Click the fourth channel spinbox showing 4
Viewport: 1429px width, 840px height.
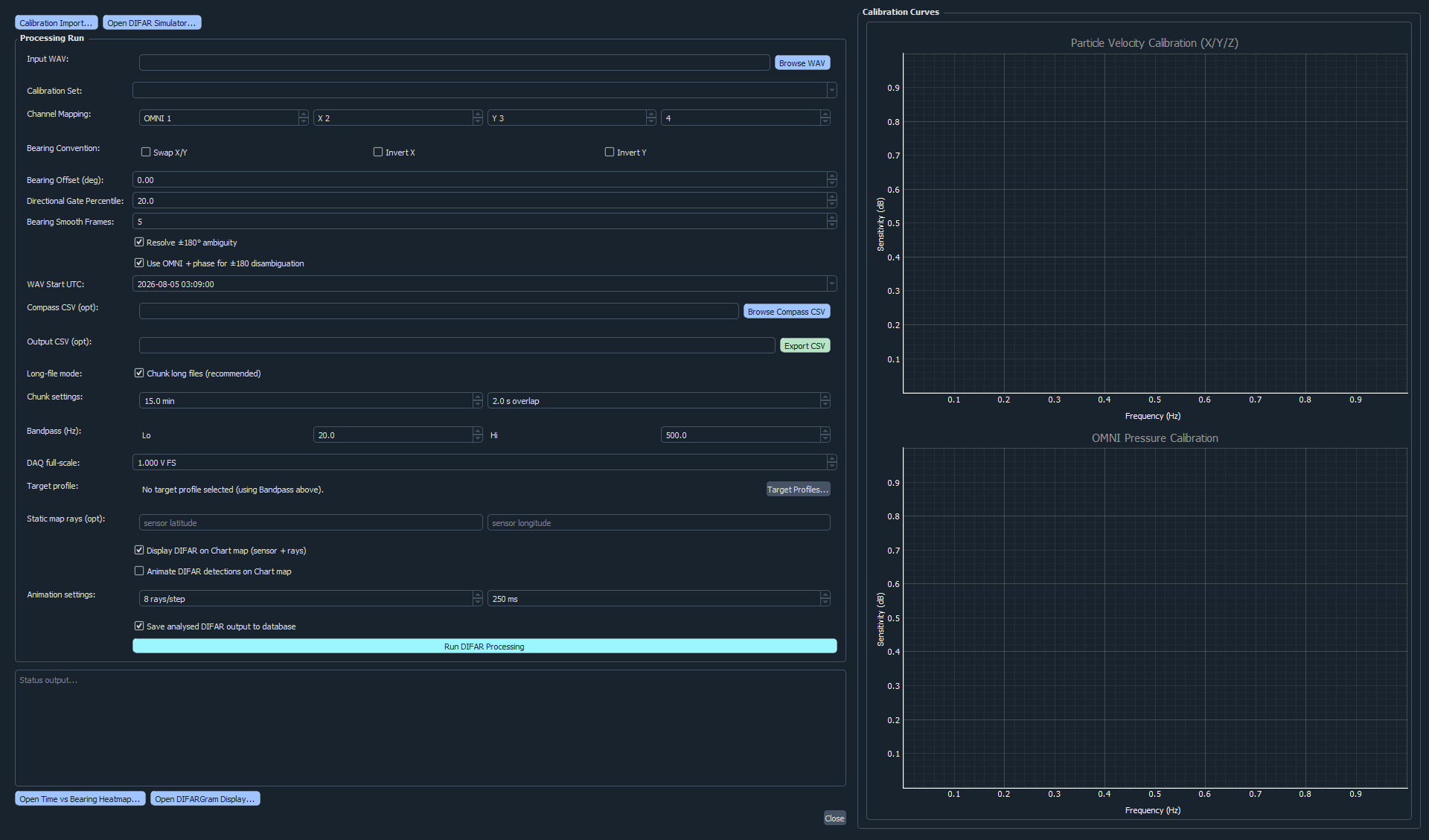pos(745,118)
